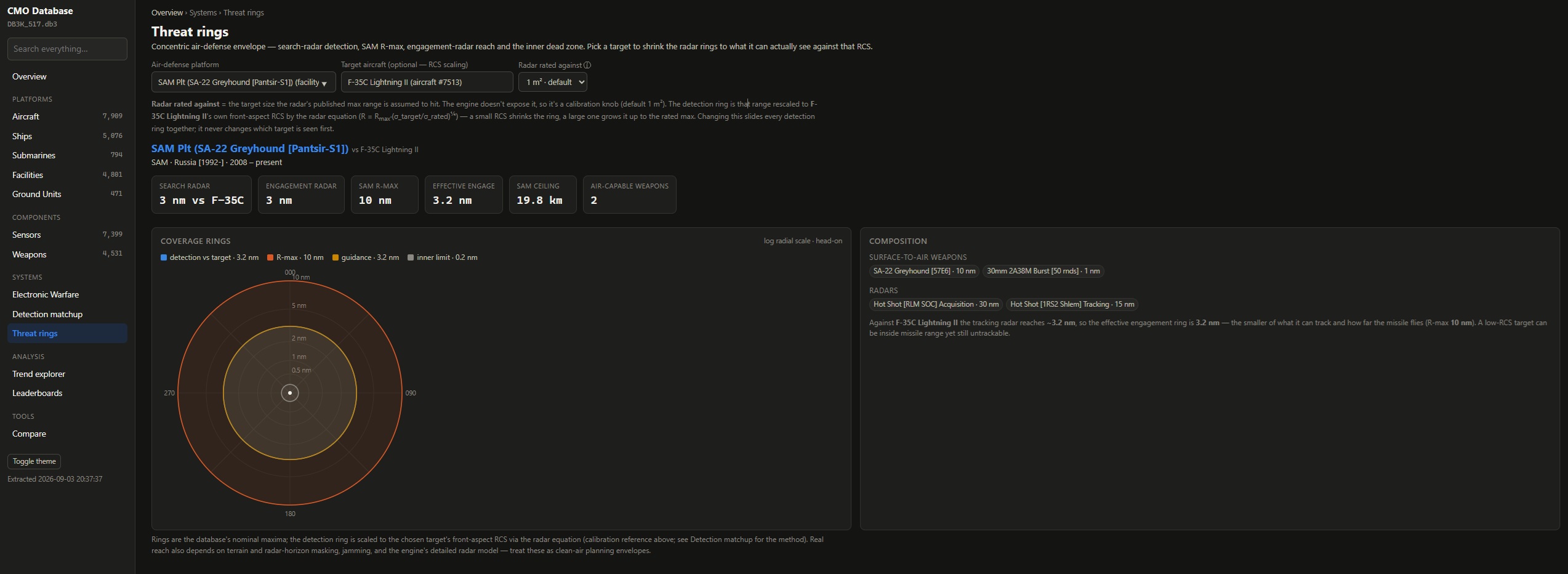Browse the Submarines section
Image resolution: width=1568 pixels, height=574 pixels.
click(x=67, y=155)
